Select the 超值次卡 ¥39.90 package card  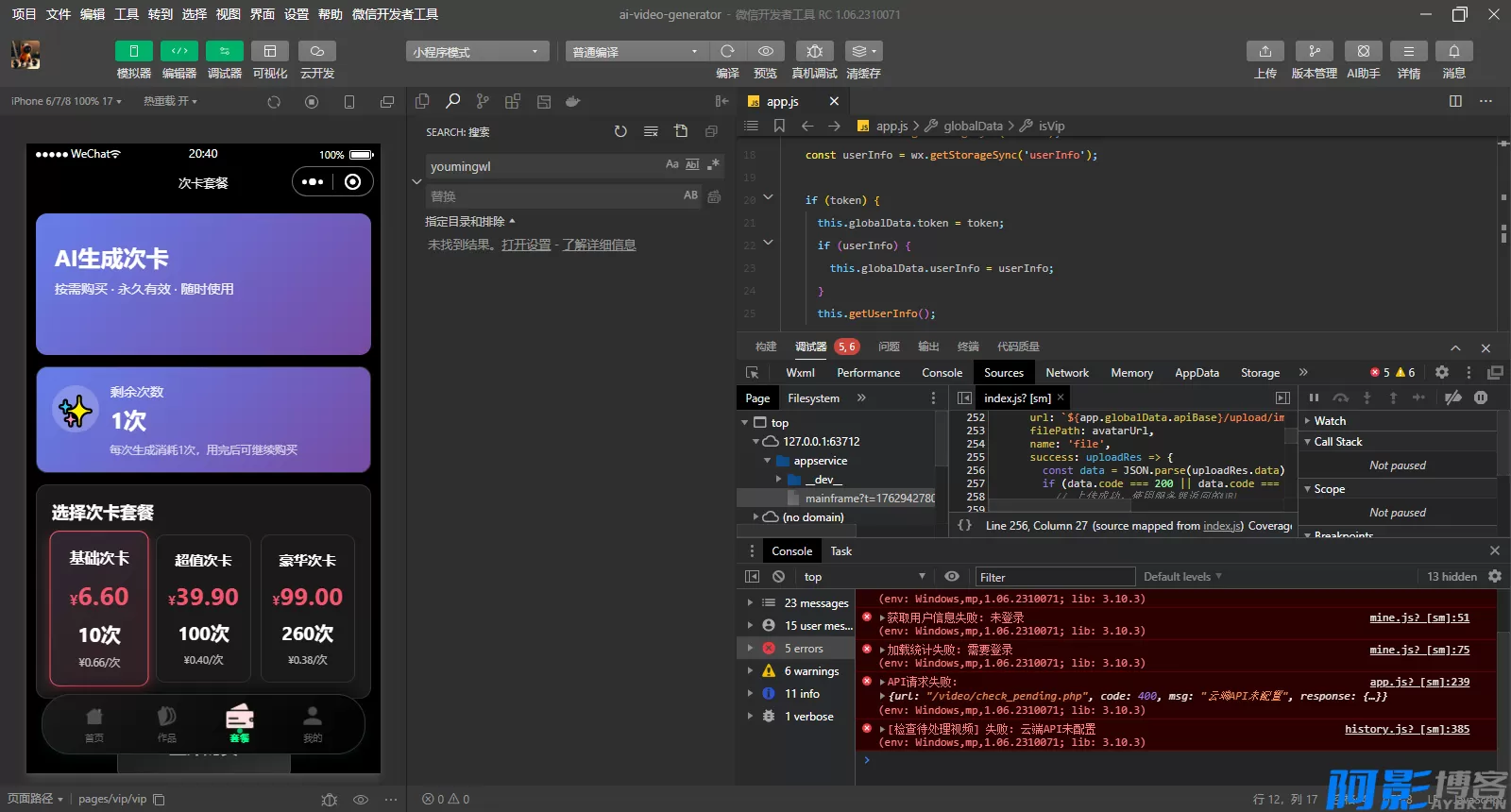click(x=203, y=608)
